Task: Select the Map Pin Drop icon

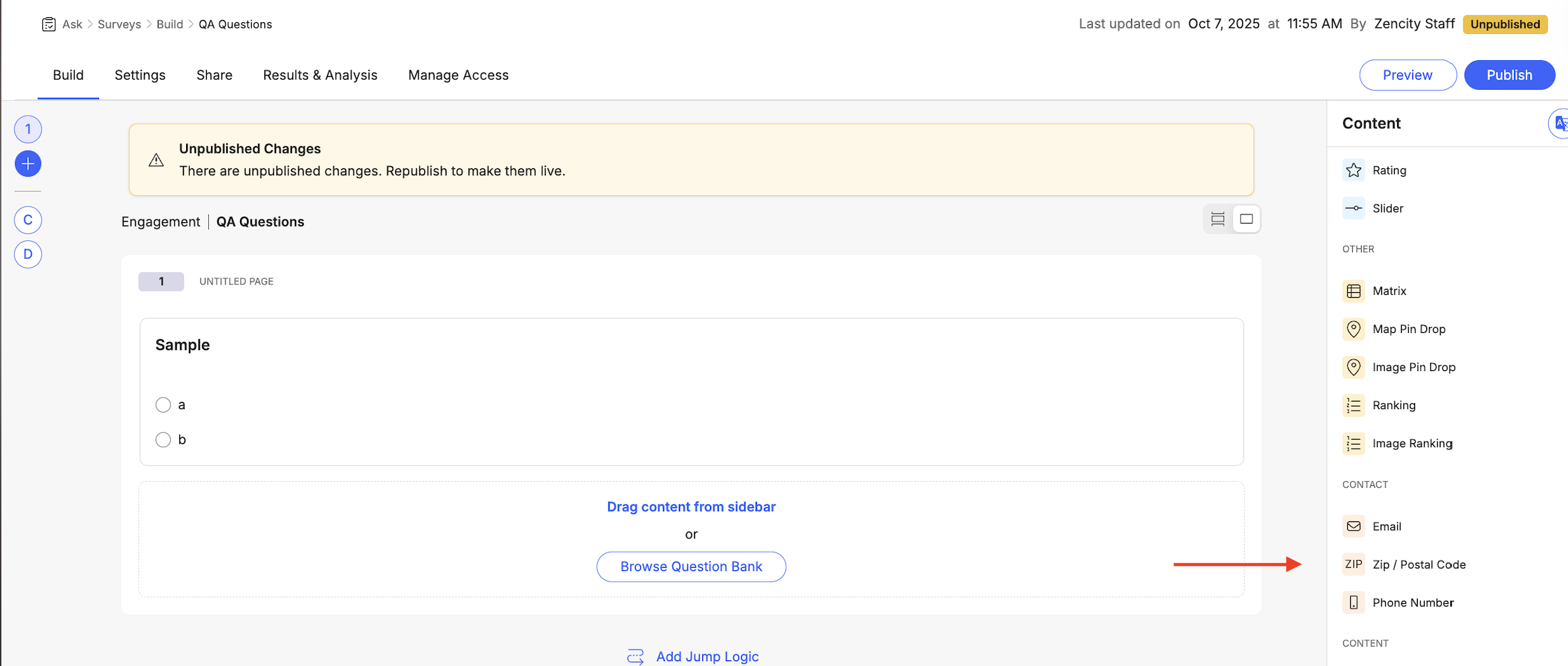Action: [x=1353, y=329]
